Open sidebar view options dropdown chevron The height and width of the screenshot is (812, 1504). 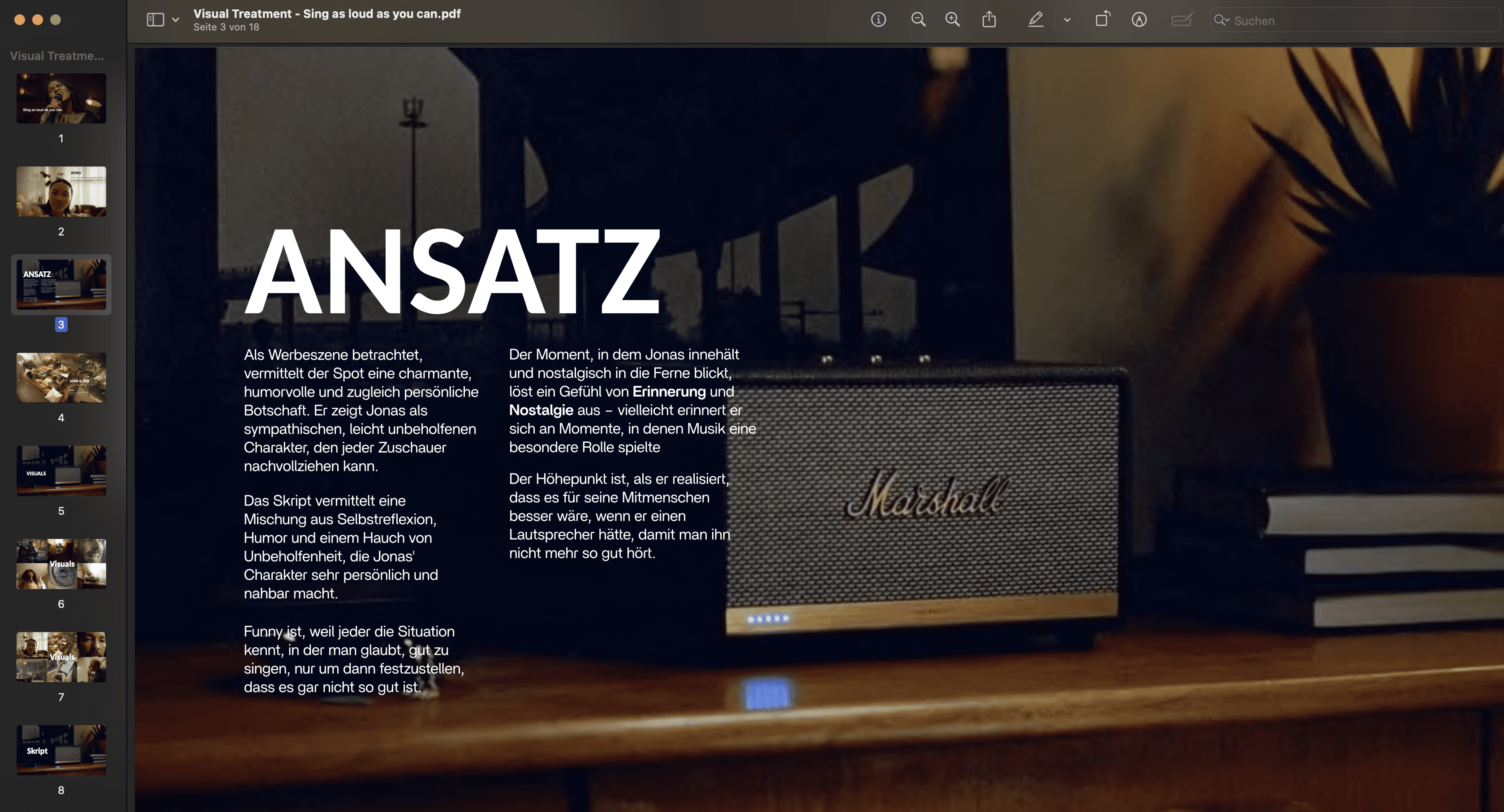point(175,20)
